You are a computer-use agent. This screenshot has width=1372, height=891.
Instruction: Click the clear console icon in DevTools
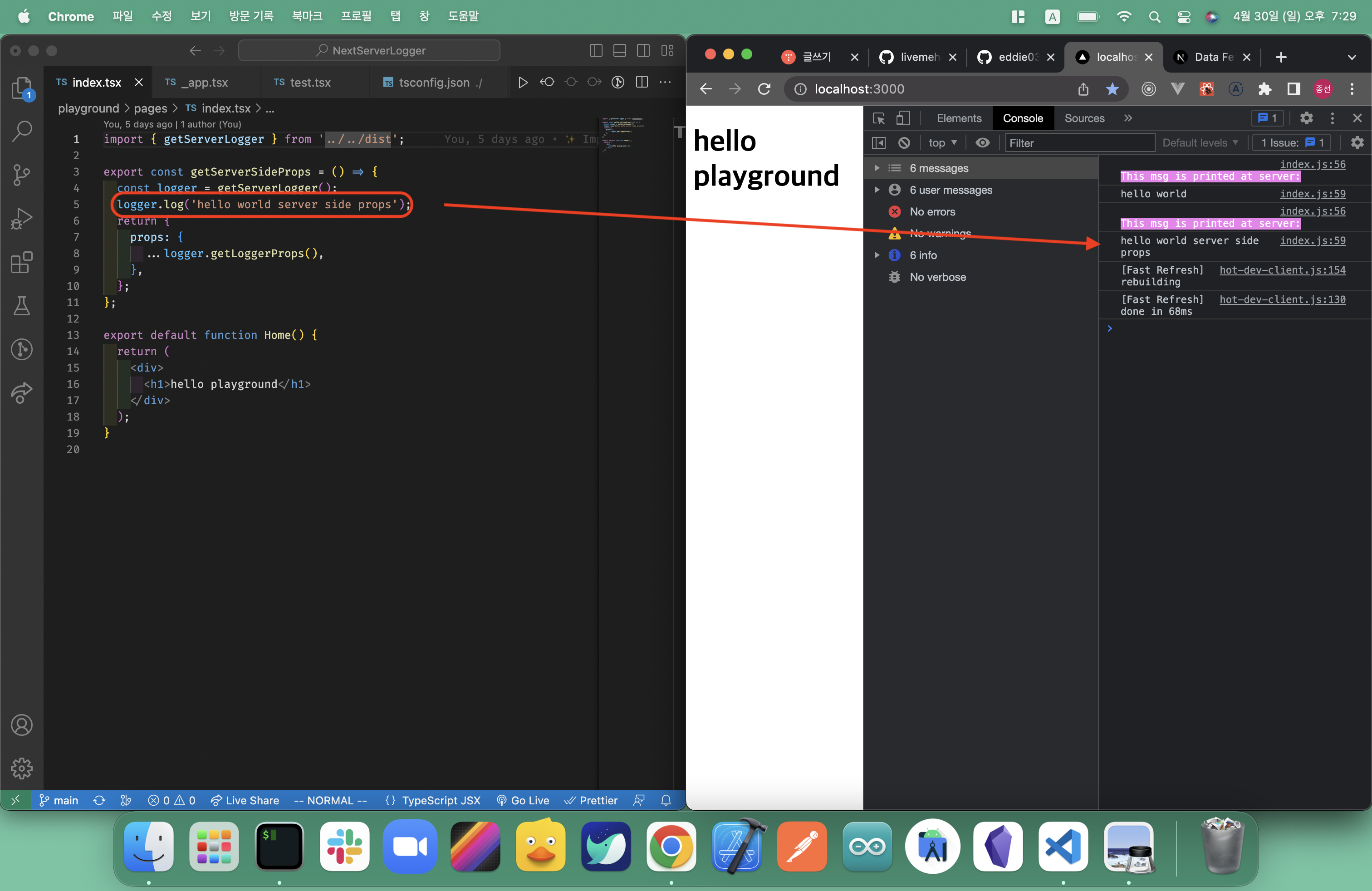(904, 143)
